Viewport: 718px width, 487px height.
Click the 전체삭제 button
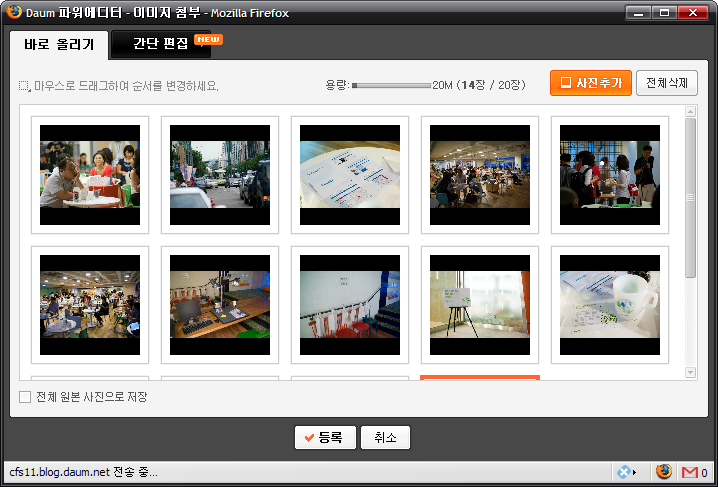click(667, 83)
